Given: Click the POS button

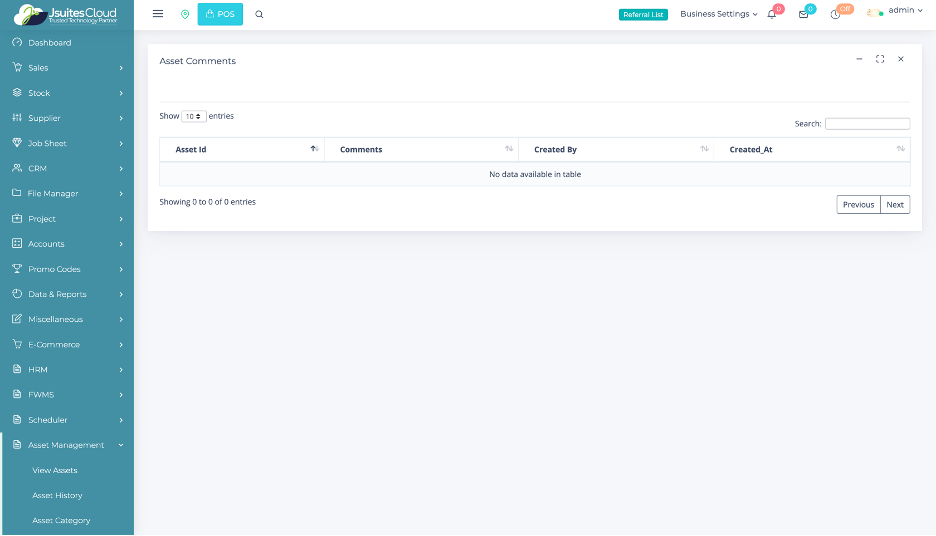Looking at the screenshot, I should tap(220, 14).
